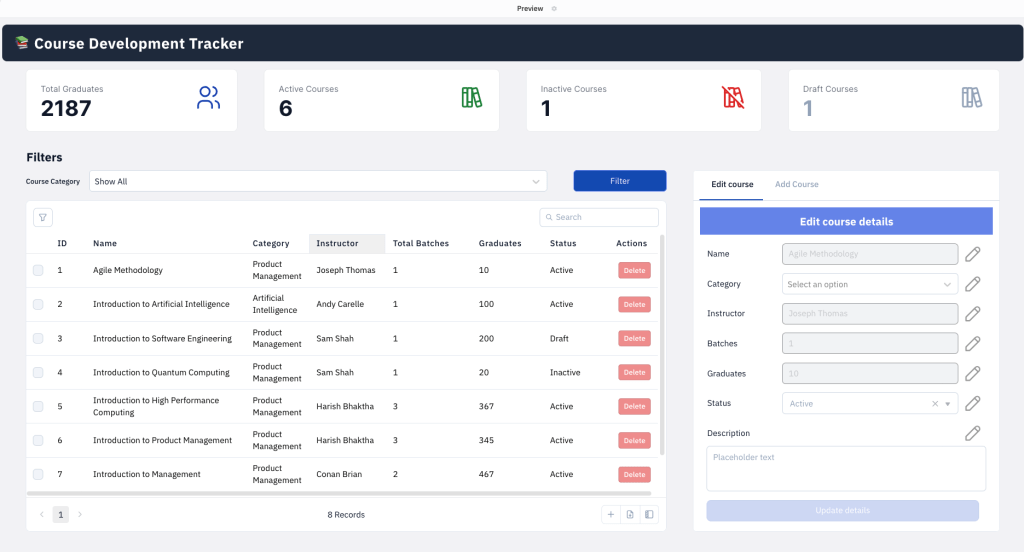The height and width of the screenshot is (552, 1024).
Task: Clear the Status selection with X
Action: pyautogui.click(x=935, y=404)
